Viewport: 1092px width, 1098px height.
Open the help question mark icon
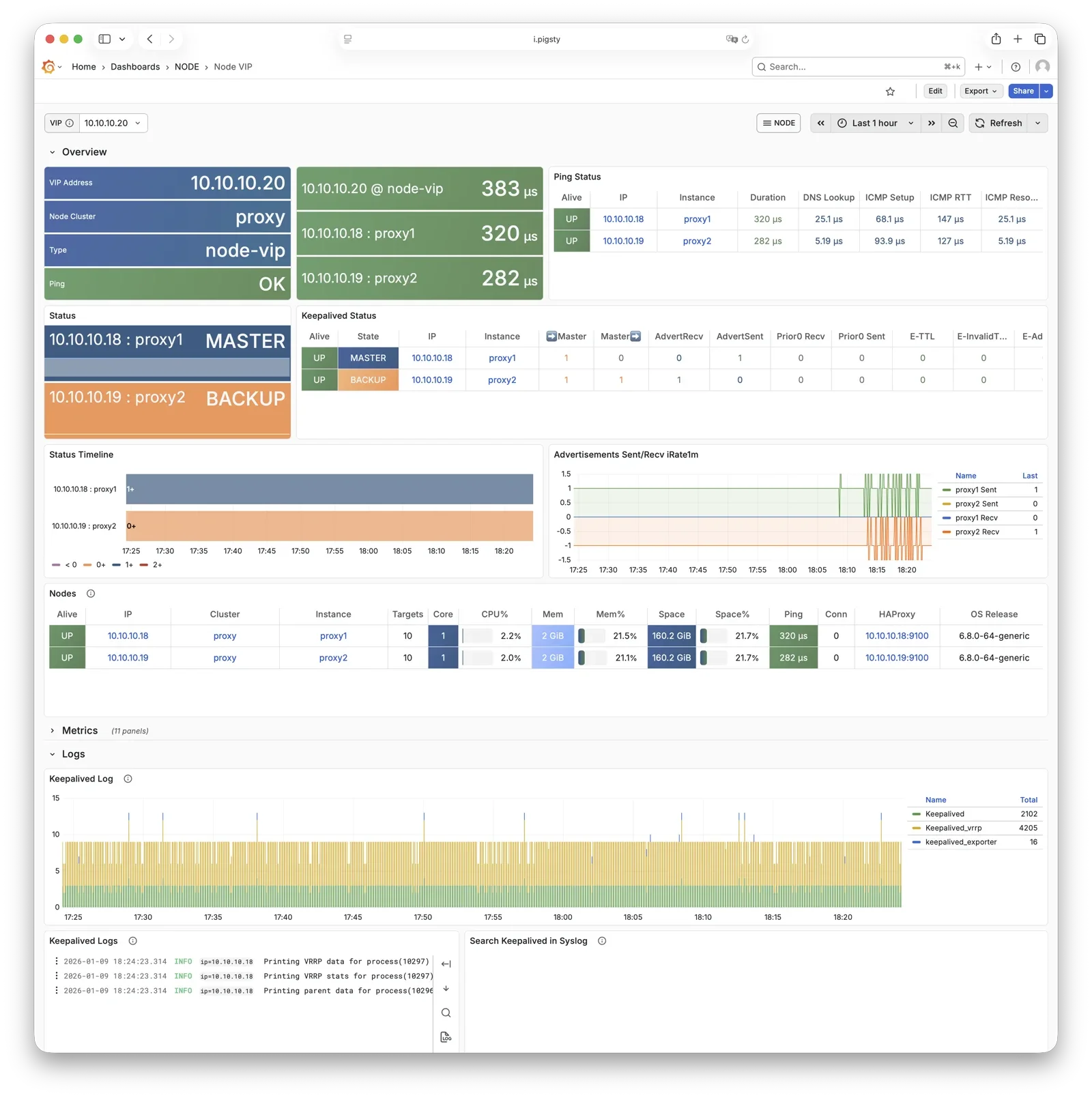1016,67
